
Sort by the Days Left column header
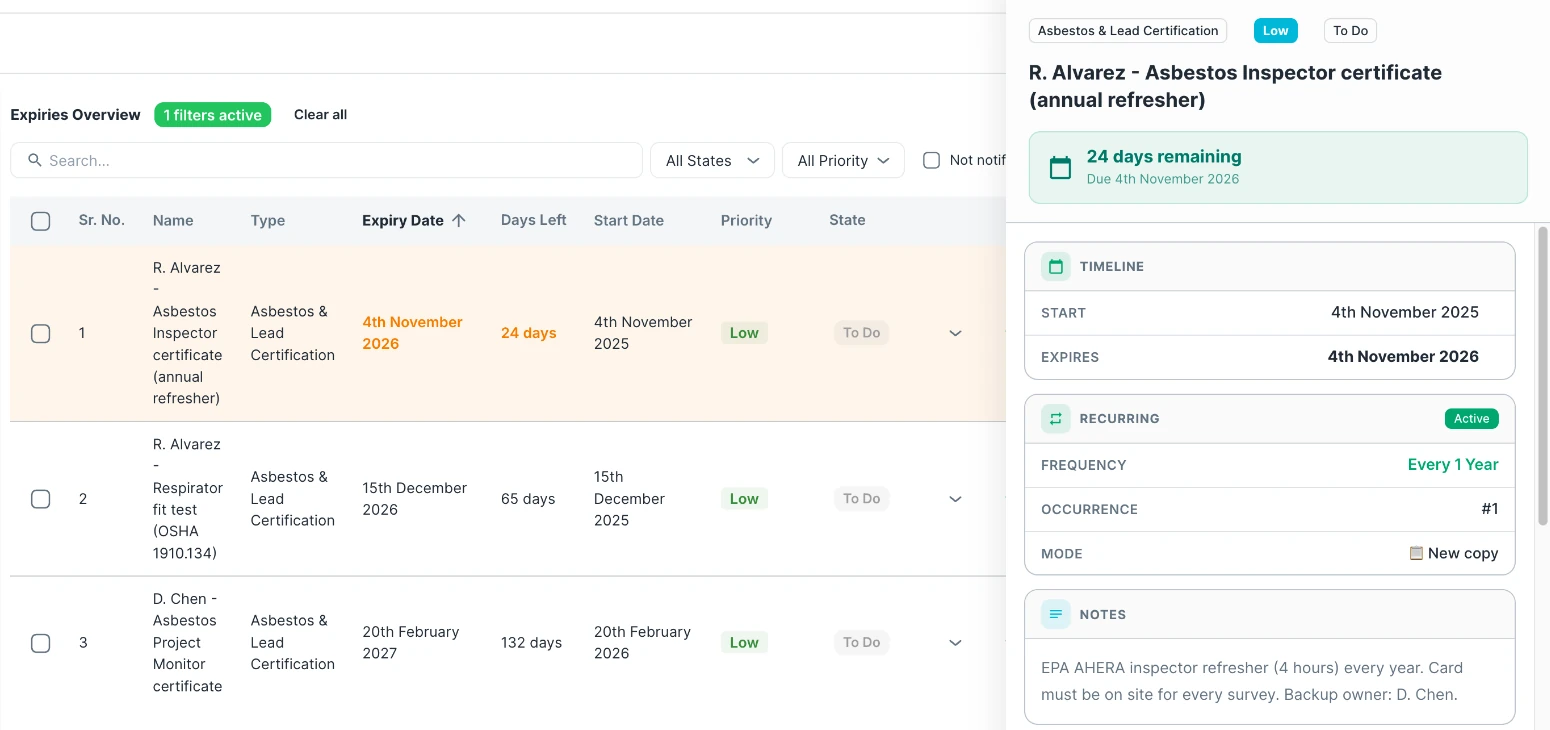[534, 220]
